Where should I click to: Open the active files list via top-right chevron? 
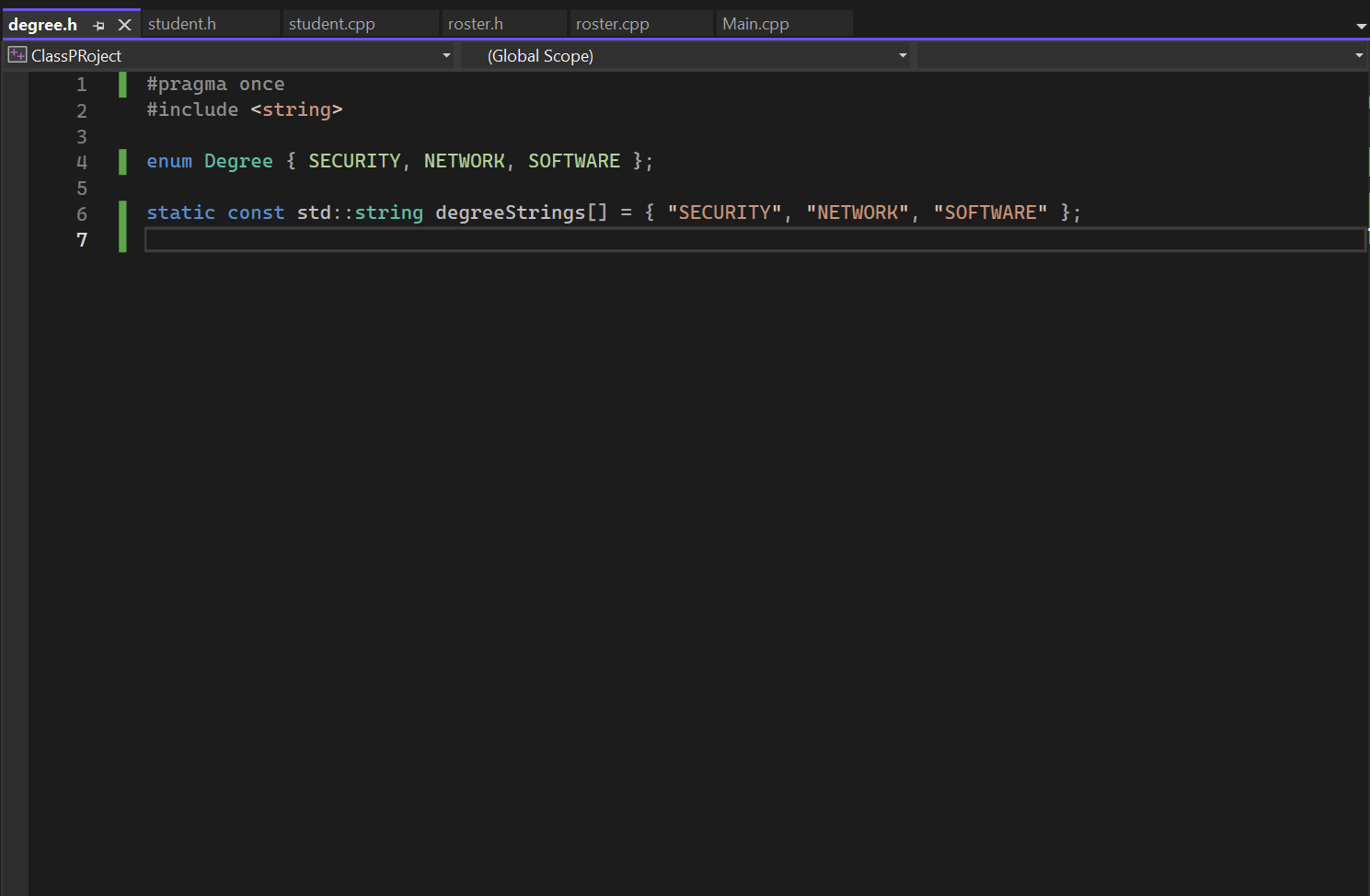pos(1360,26)
